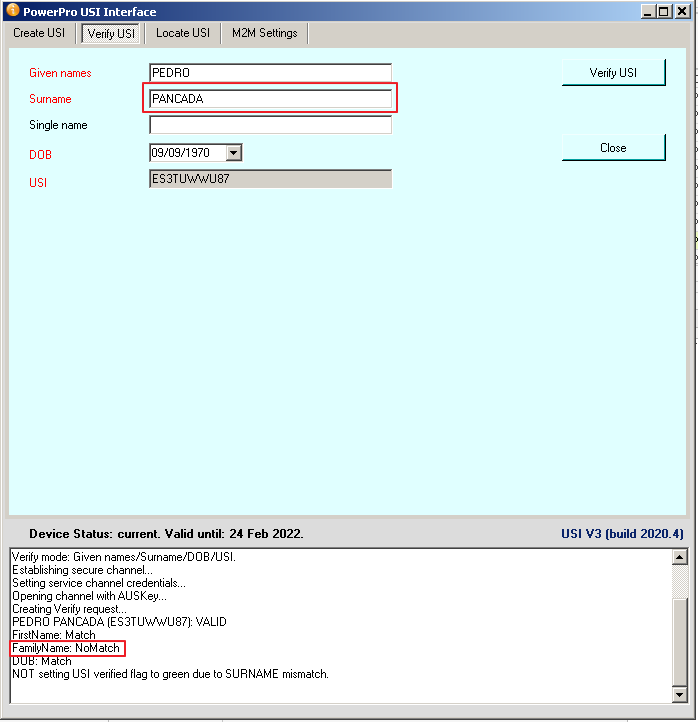Select the Verify USI tab
This screenshot has width=698, height=722.
[111, 34]
